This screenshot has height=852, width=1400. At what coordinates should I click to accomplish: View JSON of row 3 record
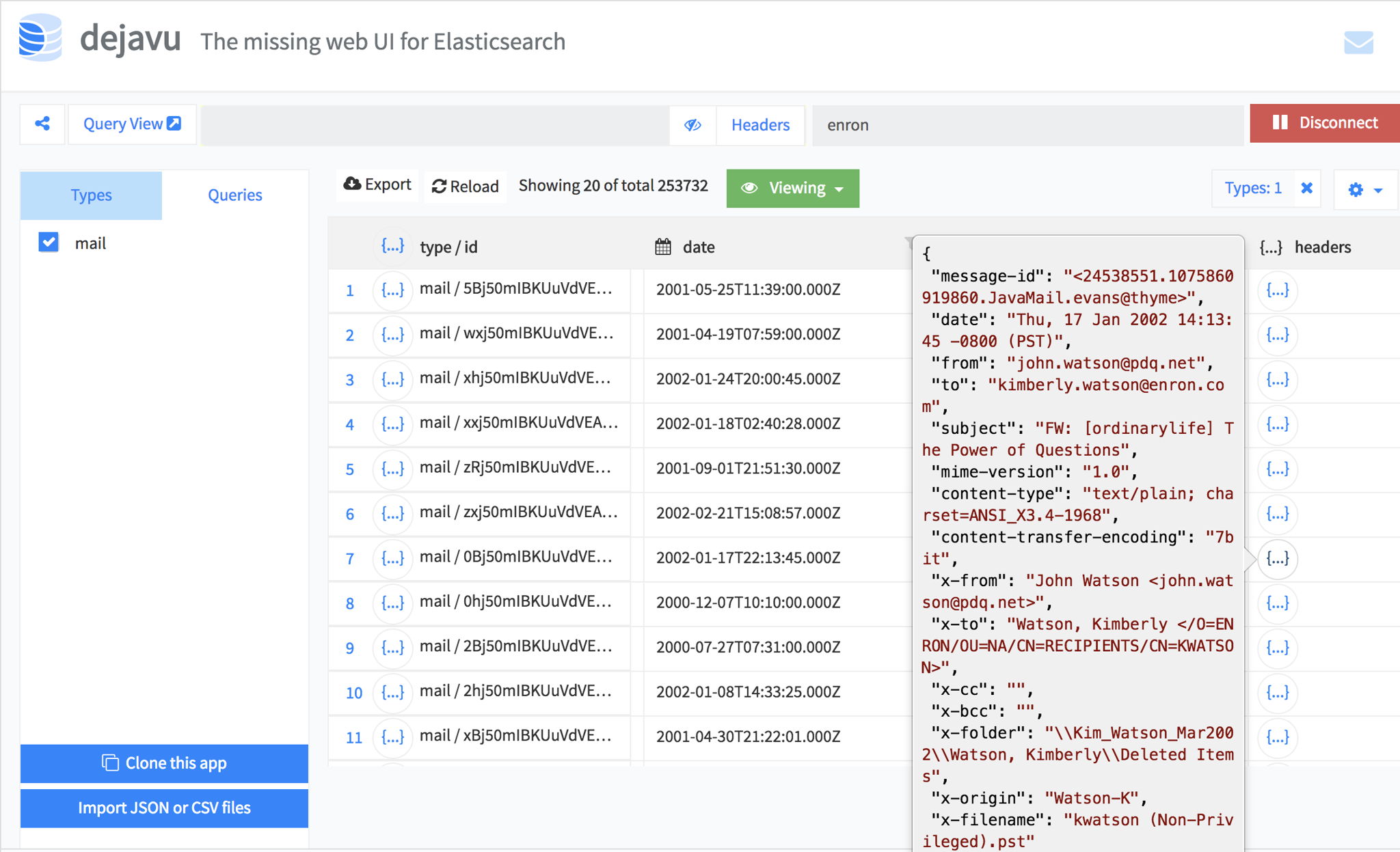(x=392, y=379)
